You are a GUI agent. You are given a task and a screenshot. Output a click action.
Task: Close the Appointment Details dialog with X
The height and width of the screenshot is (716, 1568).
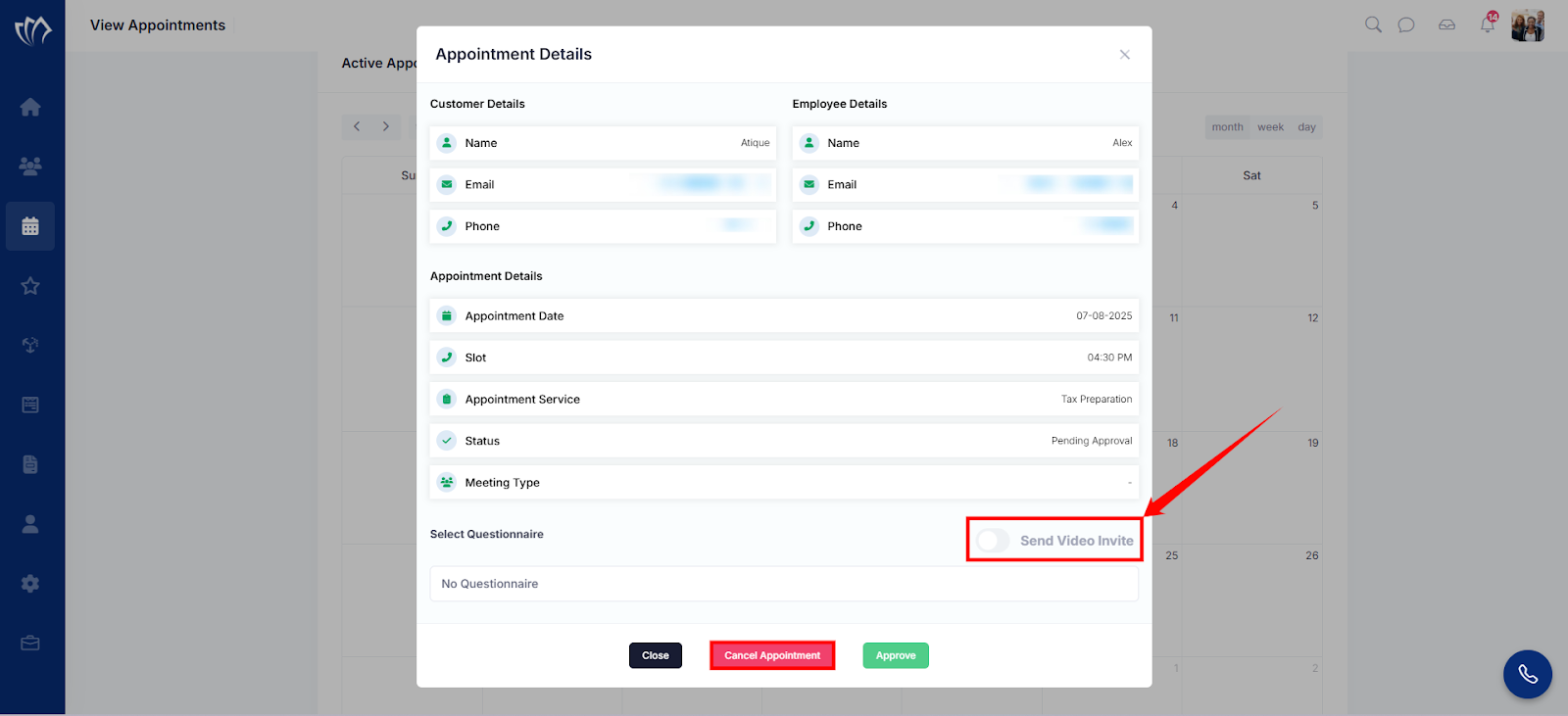coord(1125,55)
